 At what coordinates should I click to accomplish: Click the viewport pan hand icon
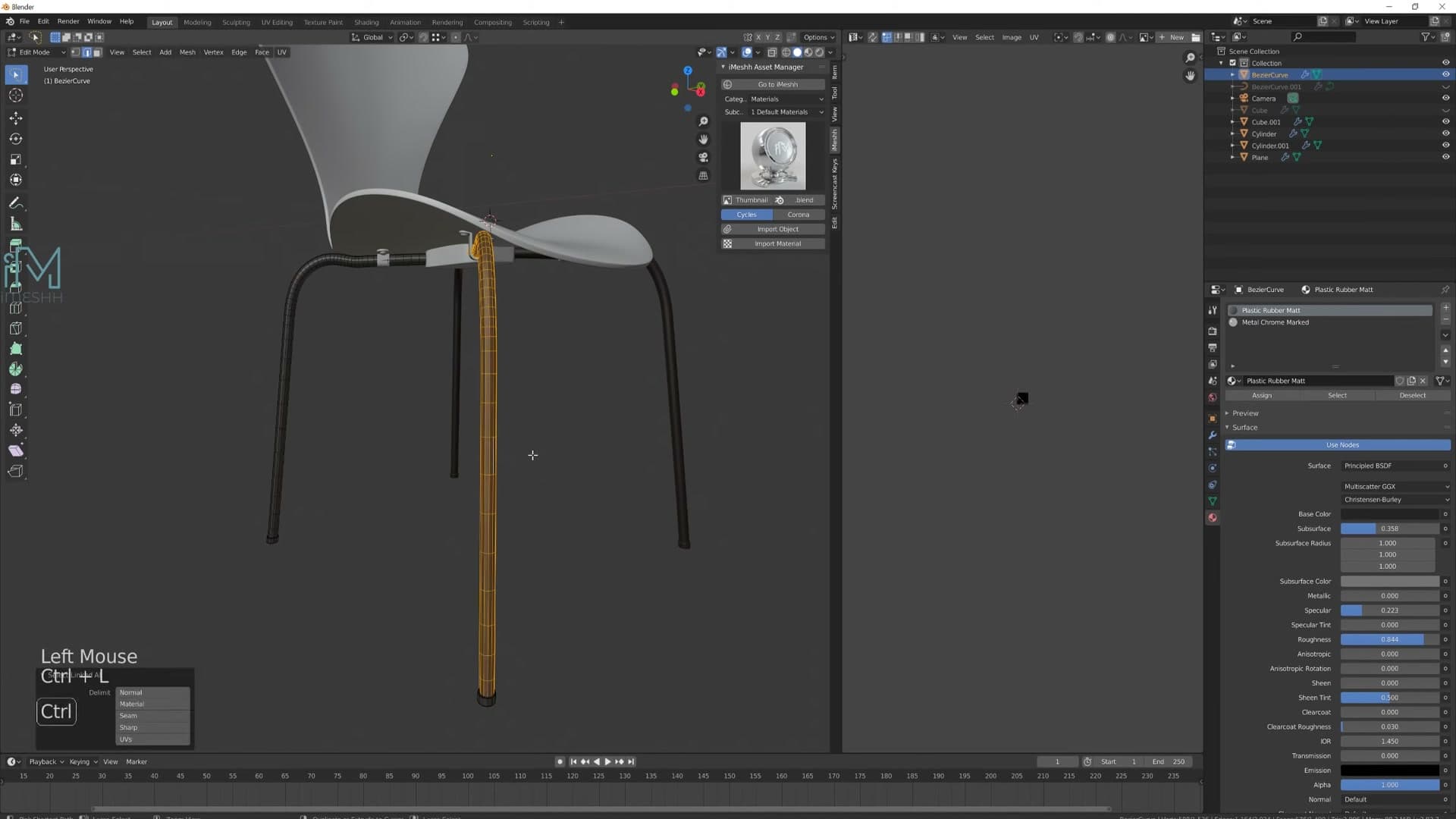(x=703, y=140)
